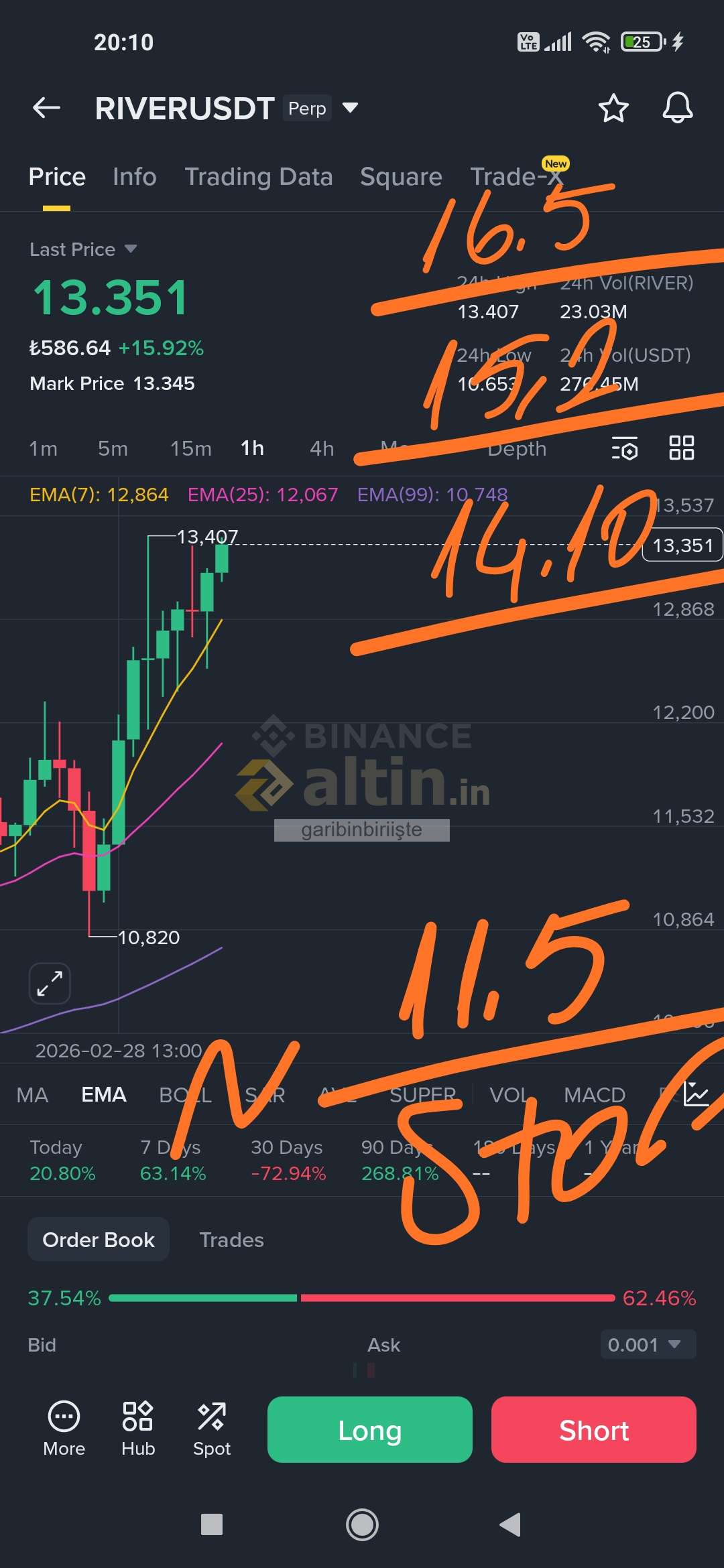
Task: Open chart settings icon next to Depth
Action: 624,448
